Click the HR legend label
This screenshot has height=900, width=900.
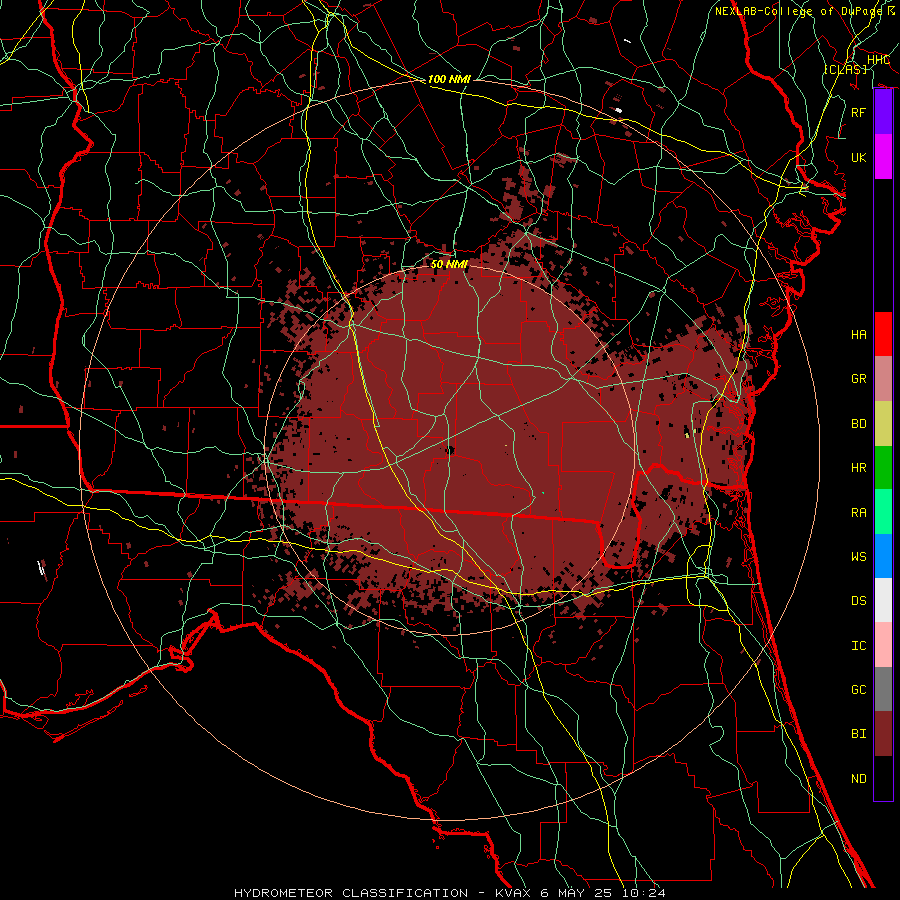tap(858, 468)
